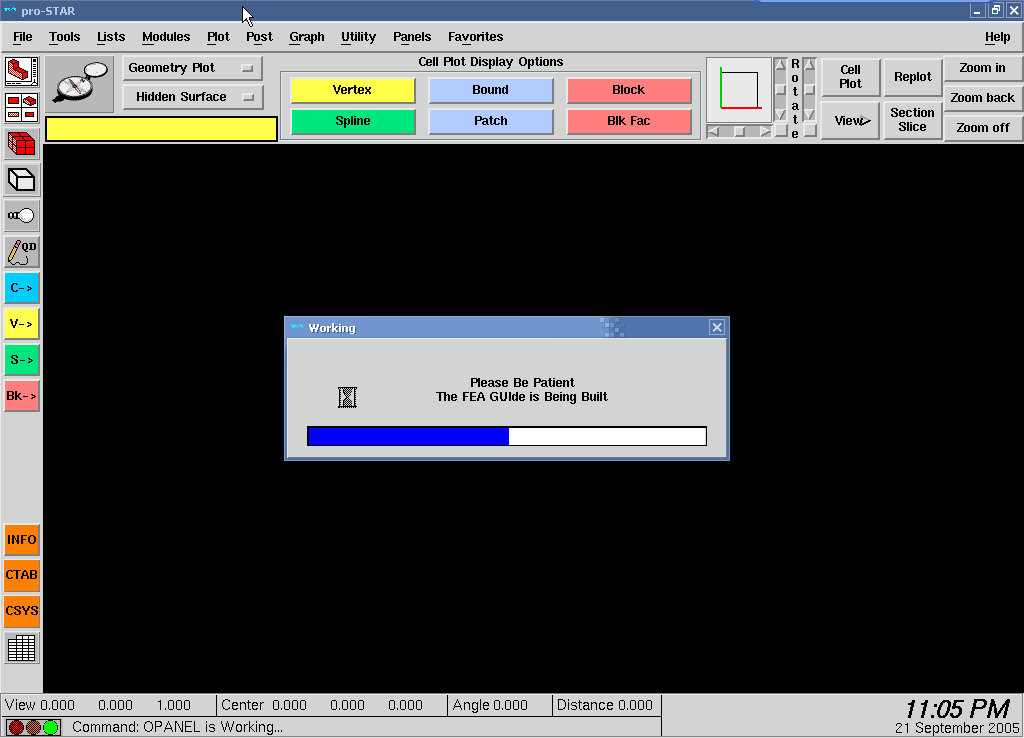Click left arrow of horizontal rotate slider
This screenshot has width=1024, height=738.
713,132
